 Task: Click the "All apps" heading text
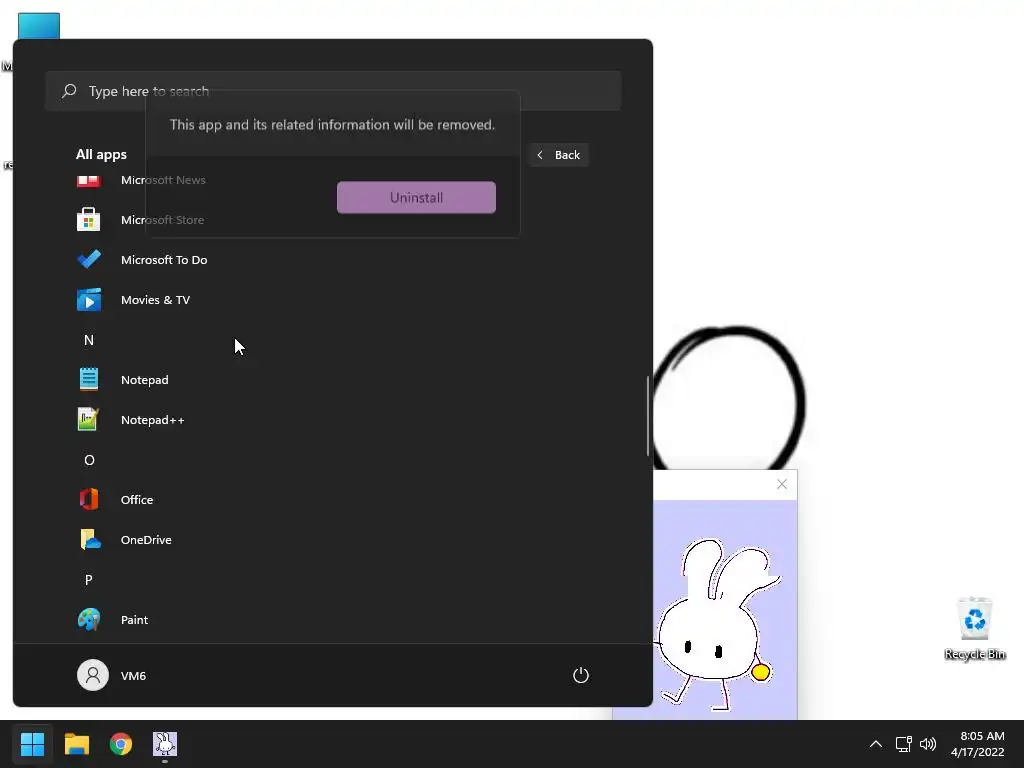point(101,154)
